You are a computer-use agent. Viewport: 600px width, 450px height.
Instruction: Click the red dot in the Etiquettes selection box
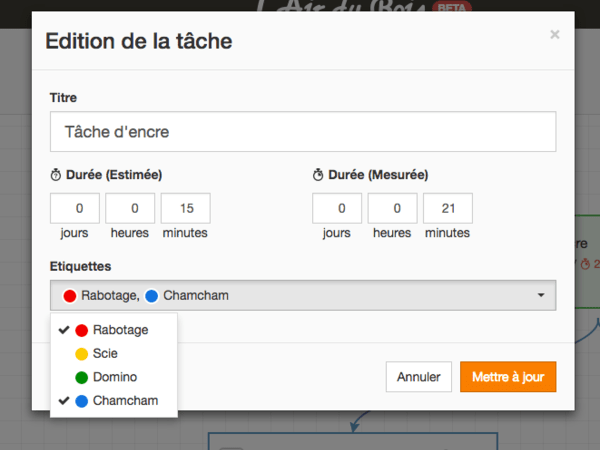[x=70, y=296]
